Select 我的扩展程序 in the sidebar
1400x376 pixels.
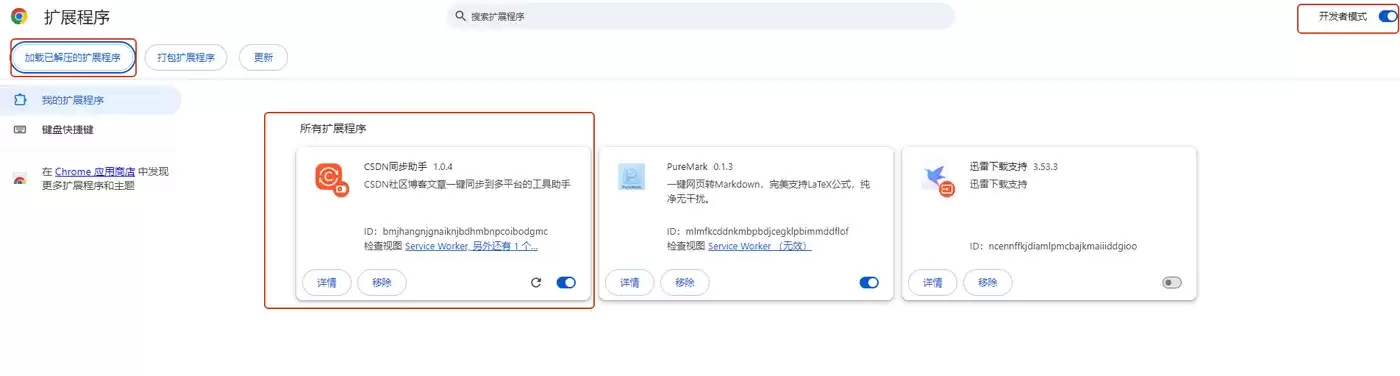90,100
